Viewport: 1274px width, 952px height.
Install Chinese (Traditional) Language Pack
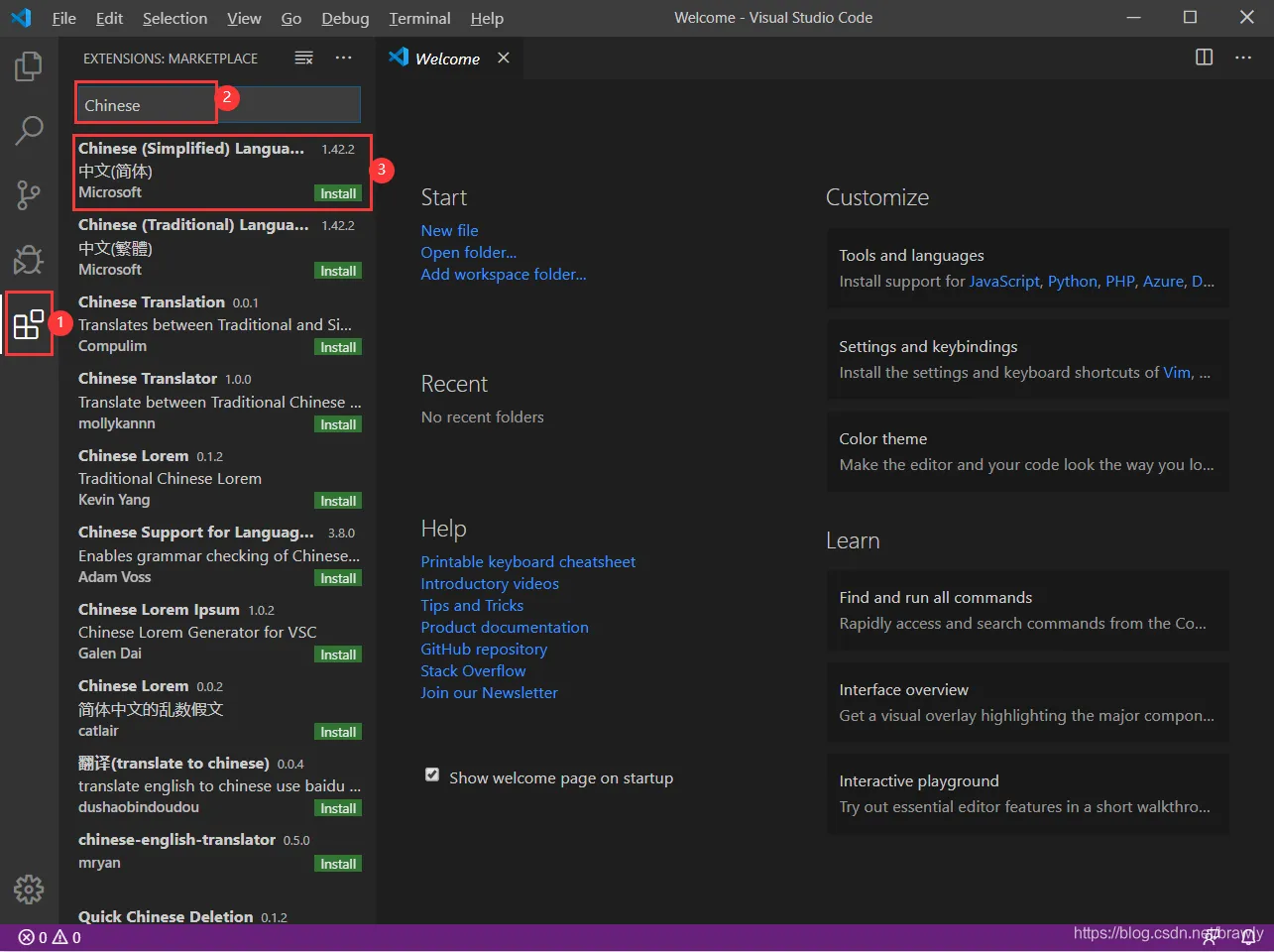pos(338,271)
